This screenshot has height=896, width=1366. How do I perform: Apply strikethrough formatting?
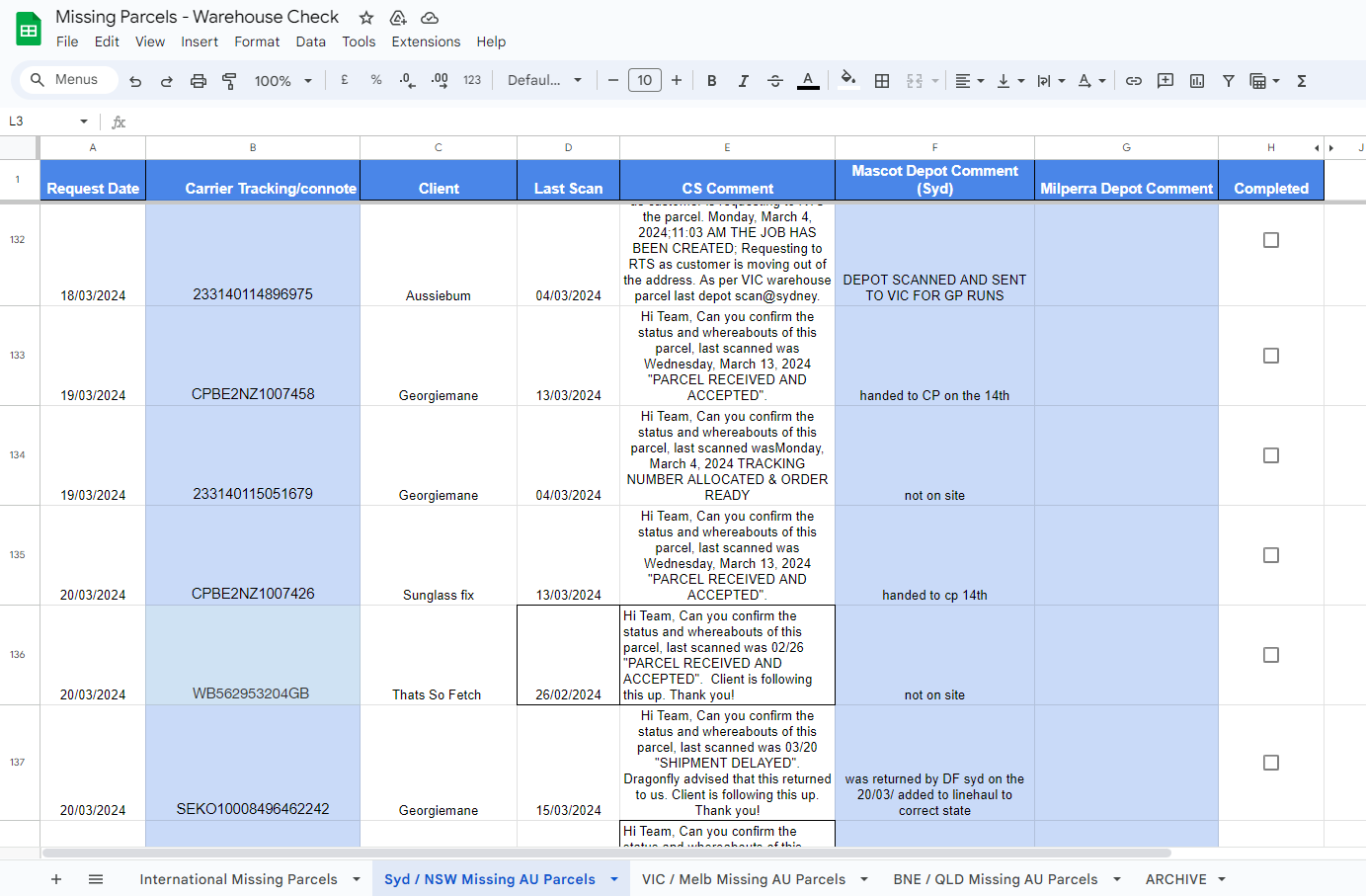tap(775, 81)
